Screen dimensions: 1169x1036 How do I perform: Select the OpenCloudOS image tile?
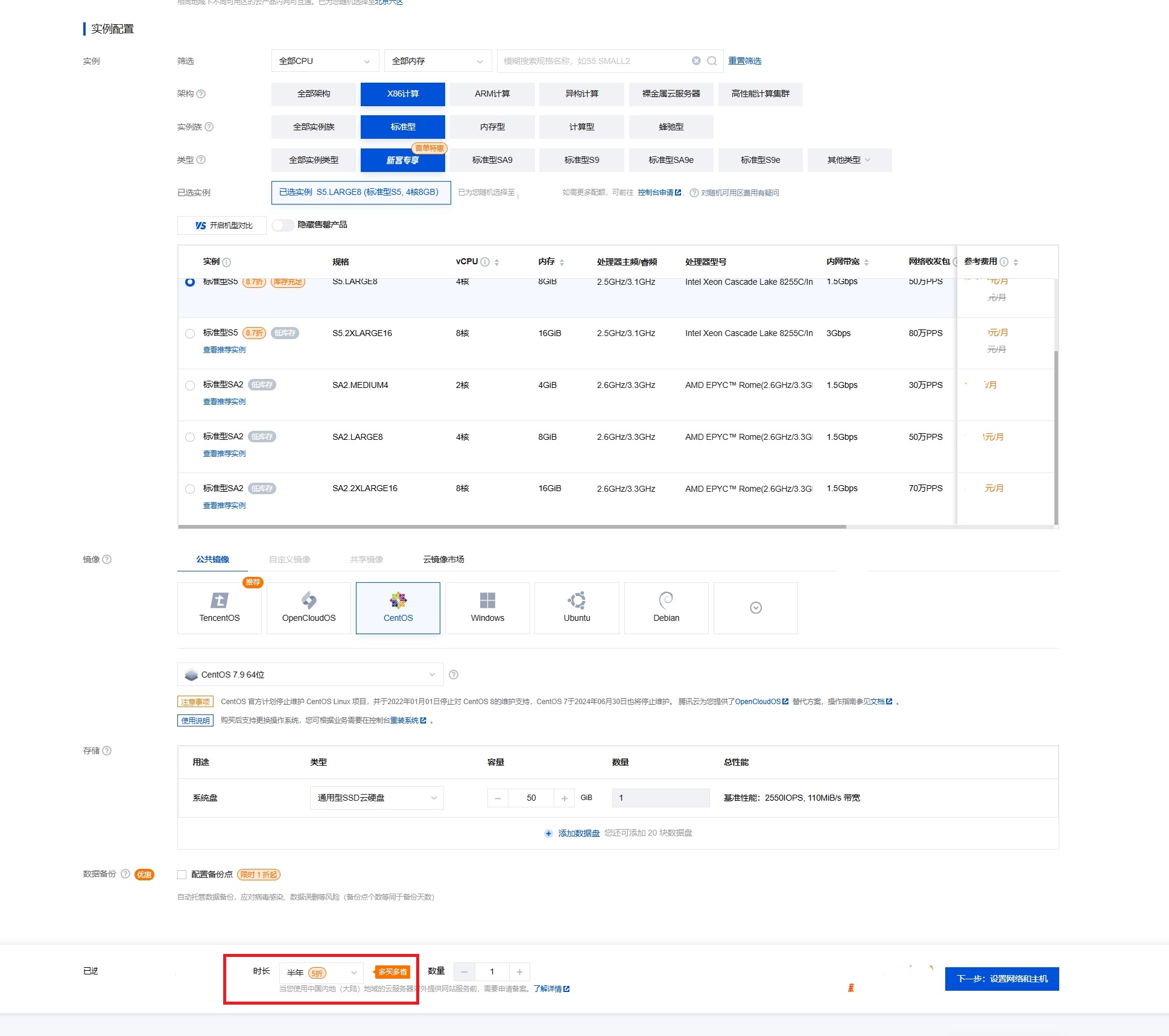click(309, 608)
